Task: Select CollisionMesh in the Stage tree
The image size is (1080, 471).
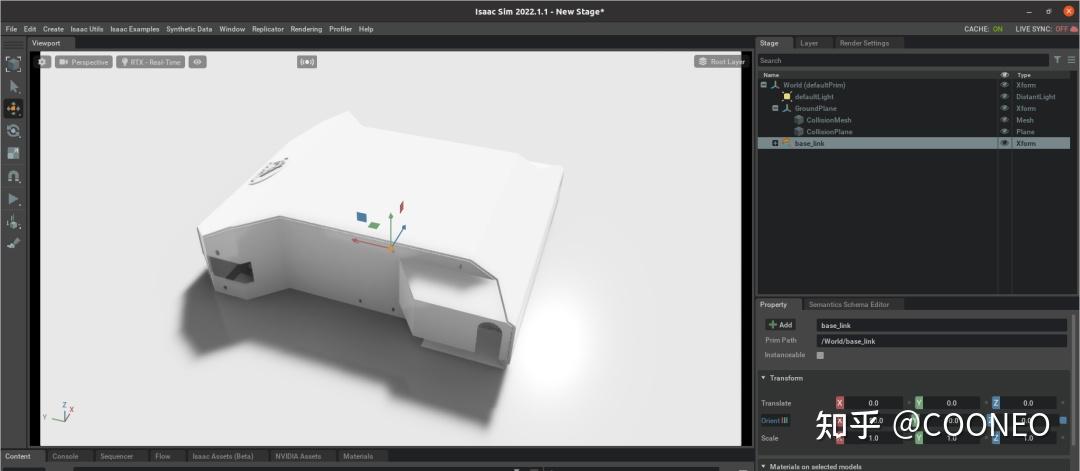Action: point(829,120)
